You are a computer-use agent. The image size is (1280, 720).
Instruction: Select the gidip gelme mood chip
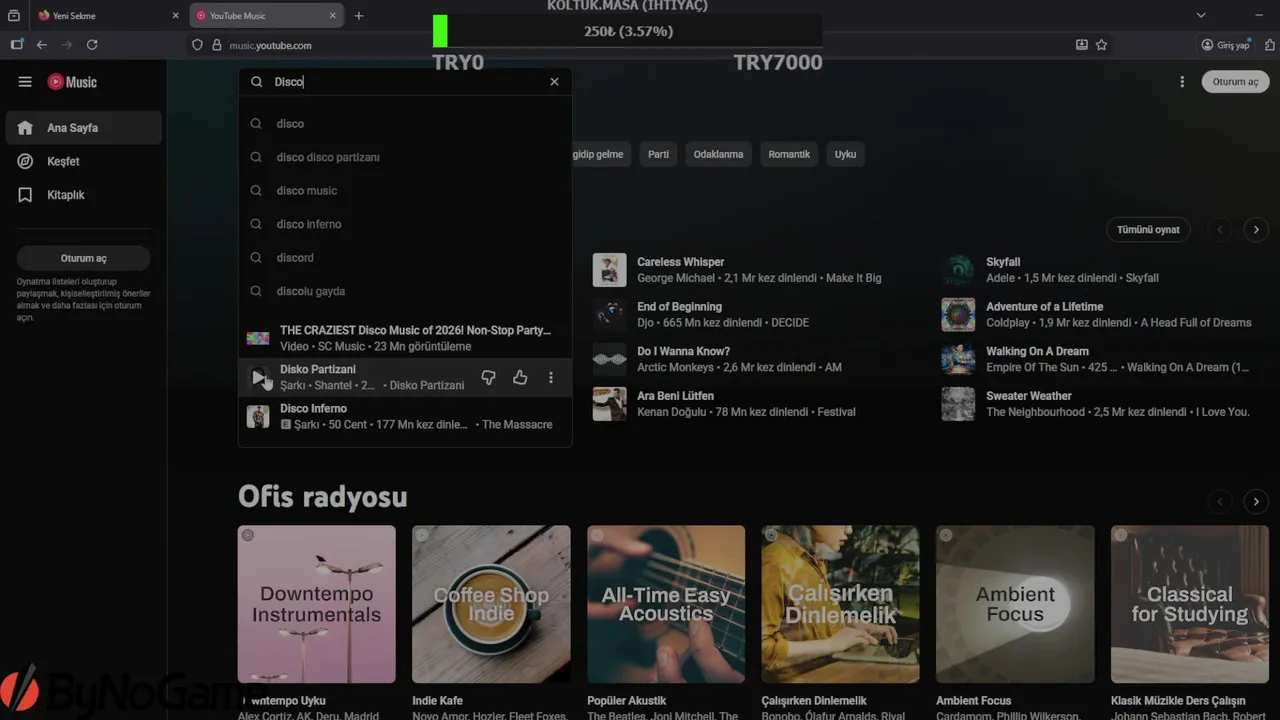point(600,154)
